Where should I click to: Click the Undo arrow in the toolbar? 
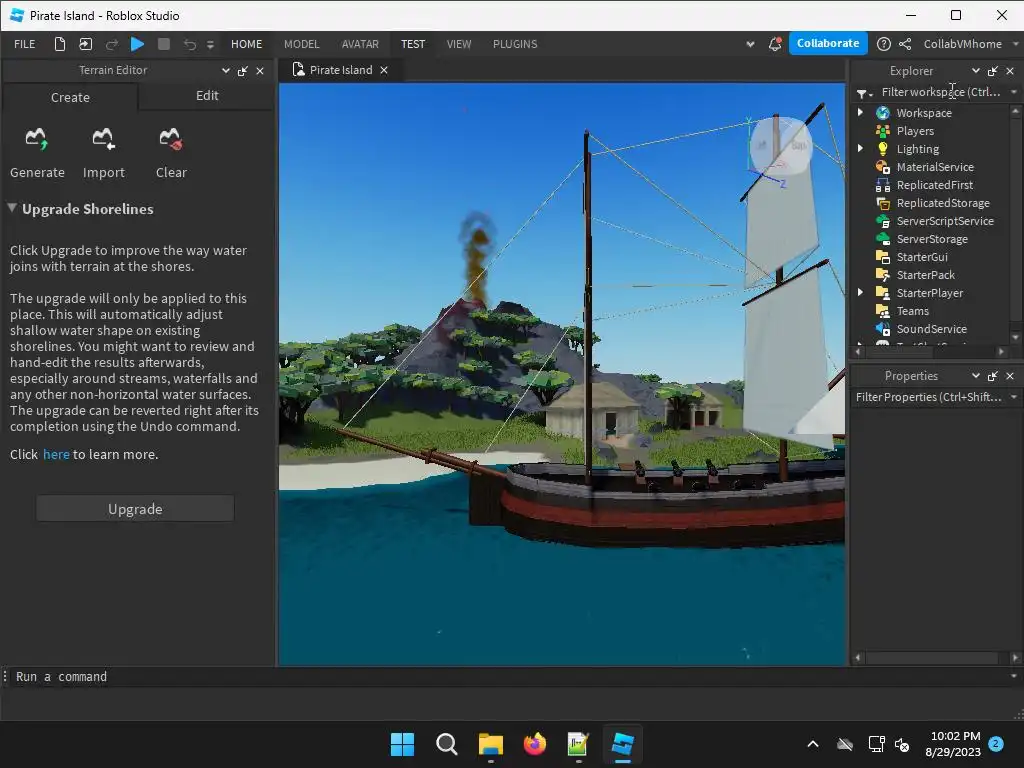[x=189, y=44]
